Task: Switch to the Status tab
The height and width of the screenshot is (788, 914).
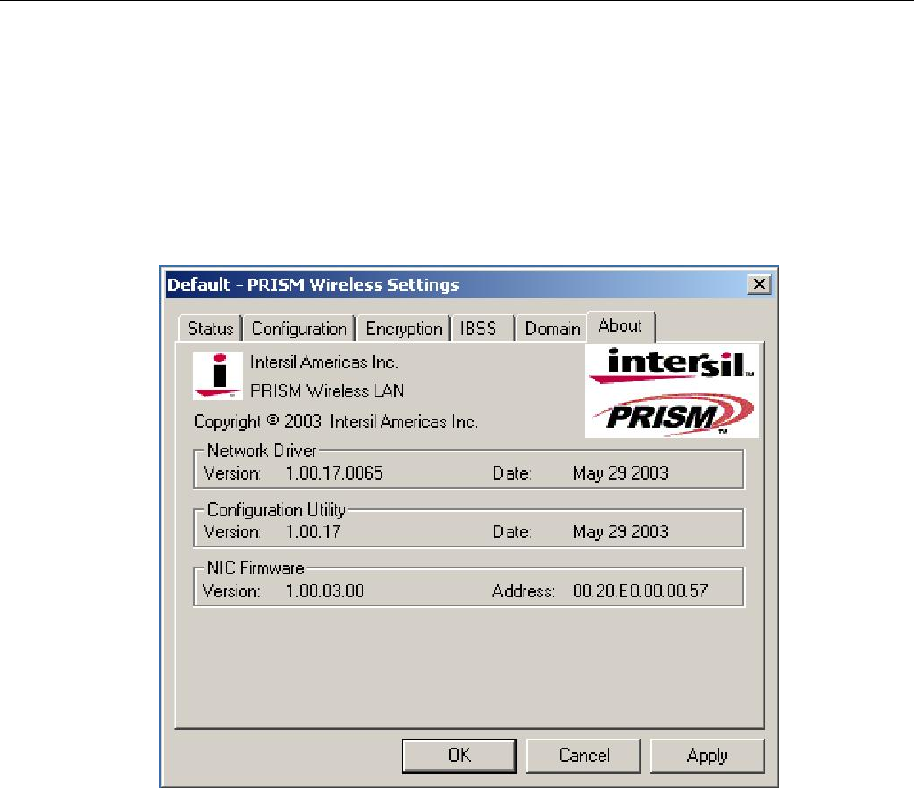Action: [210, 329]
